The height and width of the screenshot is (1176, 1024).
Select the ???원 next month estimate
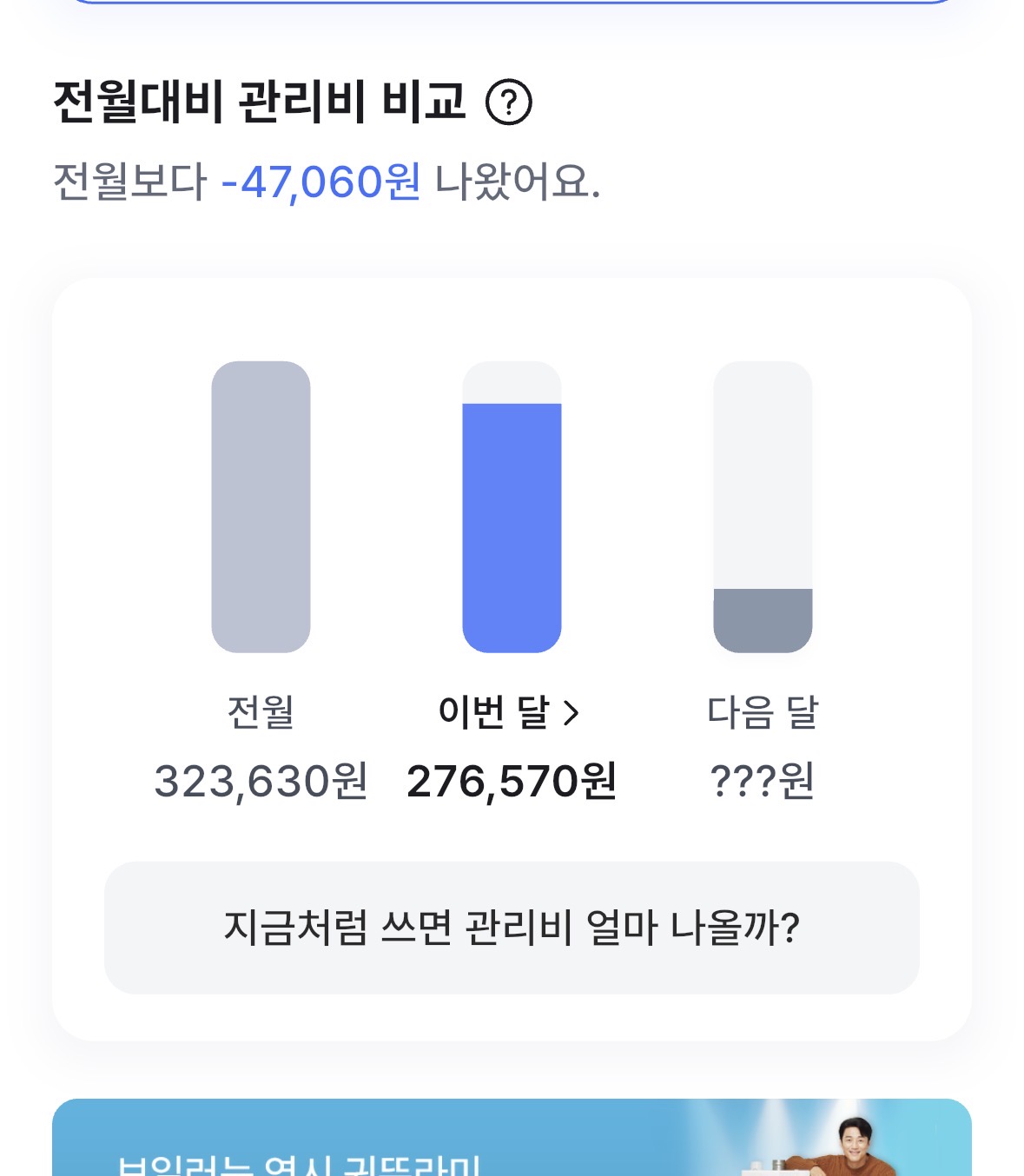coord(763,781)
